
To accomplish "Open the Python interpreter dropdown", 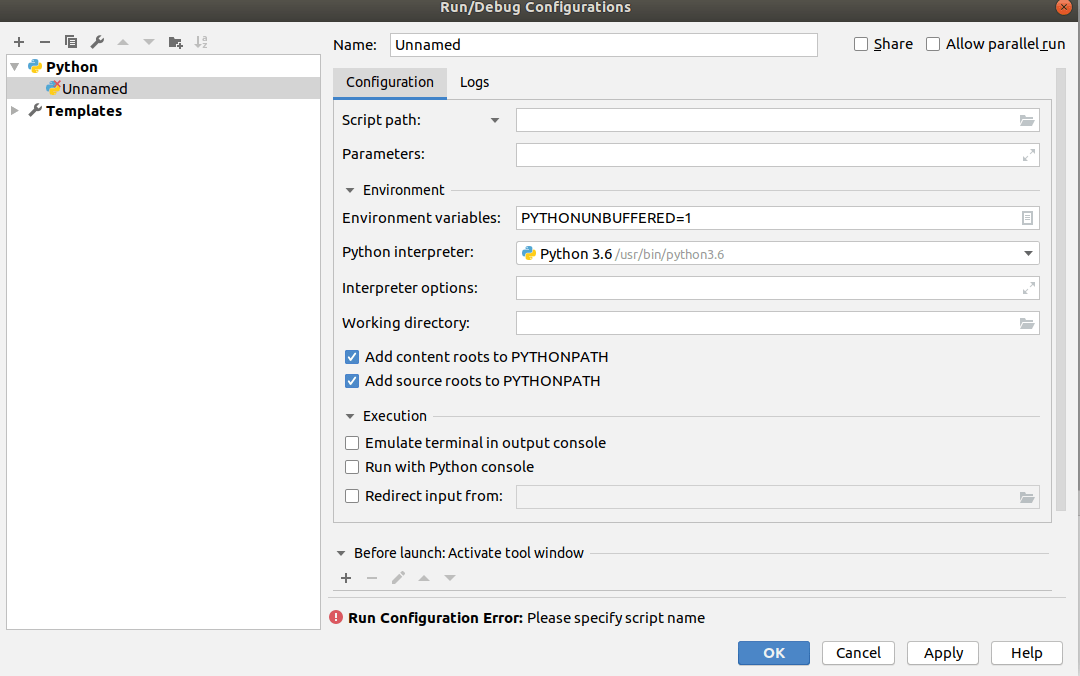I will (1028, 254).
